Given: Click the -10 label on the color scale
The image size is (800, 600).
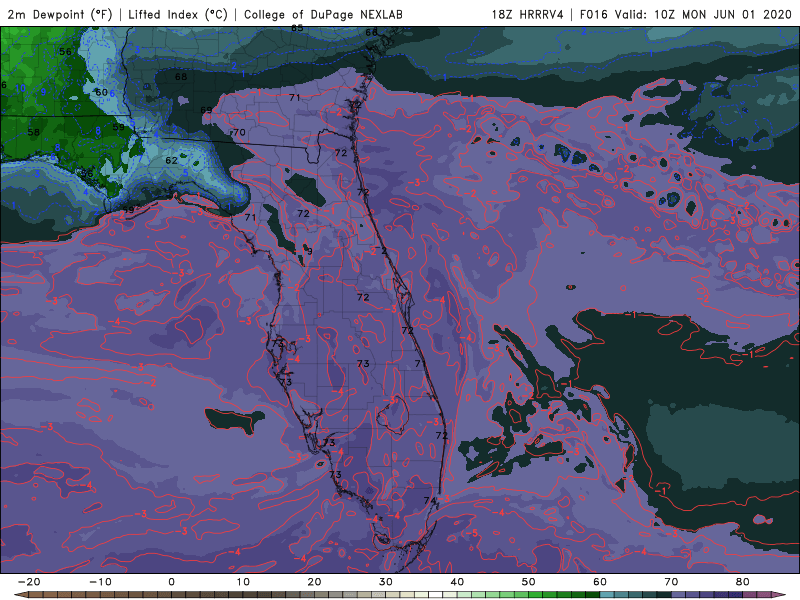Looking at the screenshot, I should click(100, 582).
